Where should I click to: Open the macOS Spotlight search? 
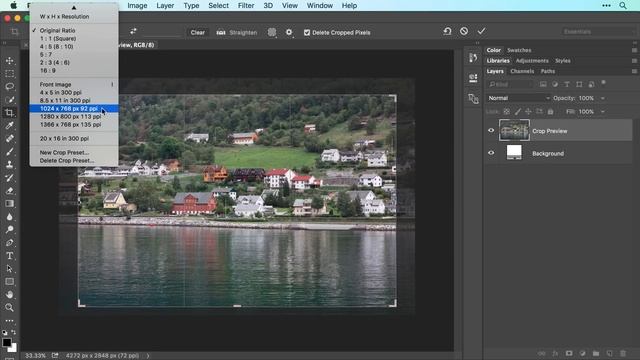(623, 5)
